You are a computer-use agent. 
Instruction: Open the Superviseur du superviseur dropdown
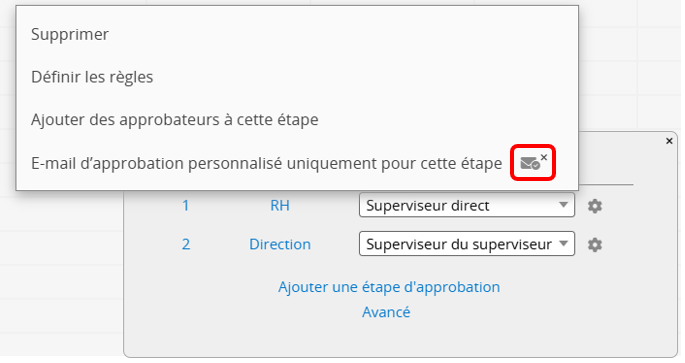pyautogui.click(x=467, y=244)
